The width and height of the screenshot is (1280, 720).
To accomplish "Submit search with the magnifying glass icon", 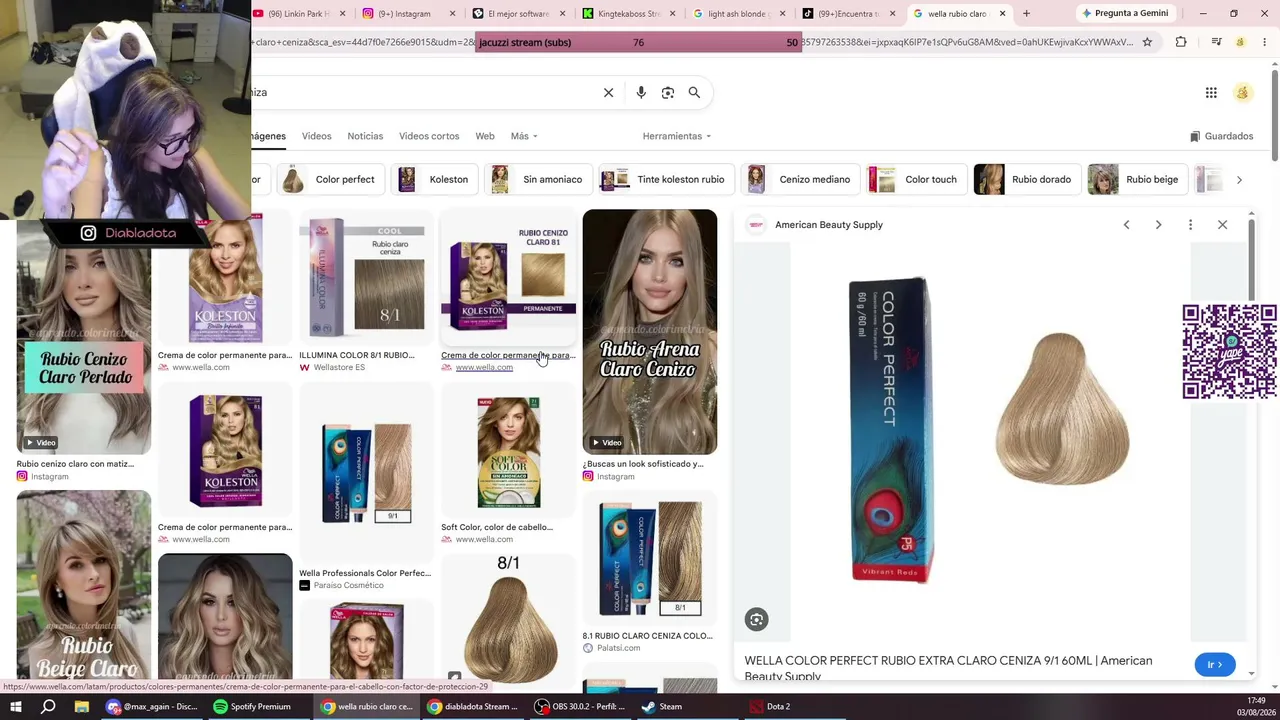I will [x=694, y=92].
